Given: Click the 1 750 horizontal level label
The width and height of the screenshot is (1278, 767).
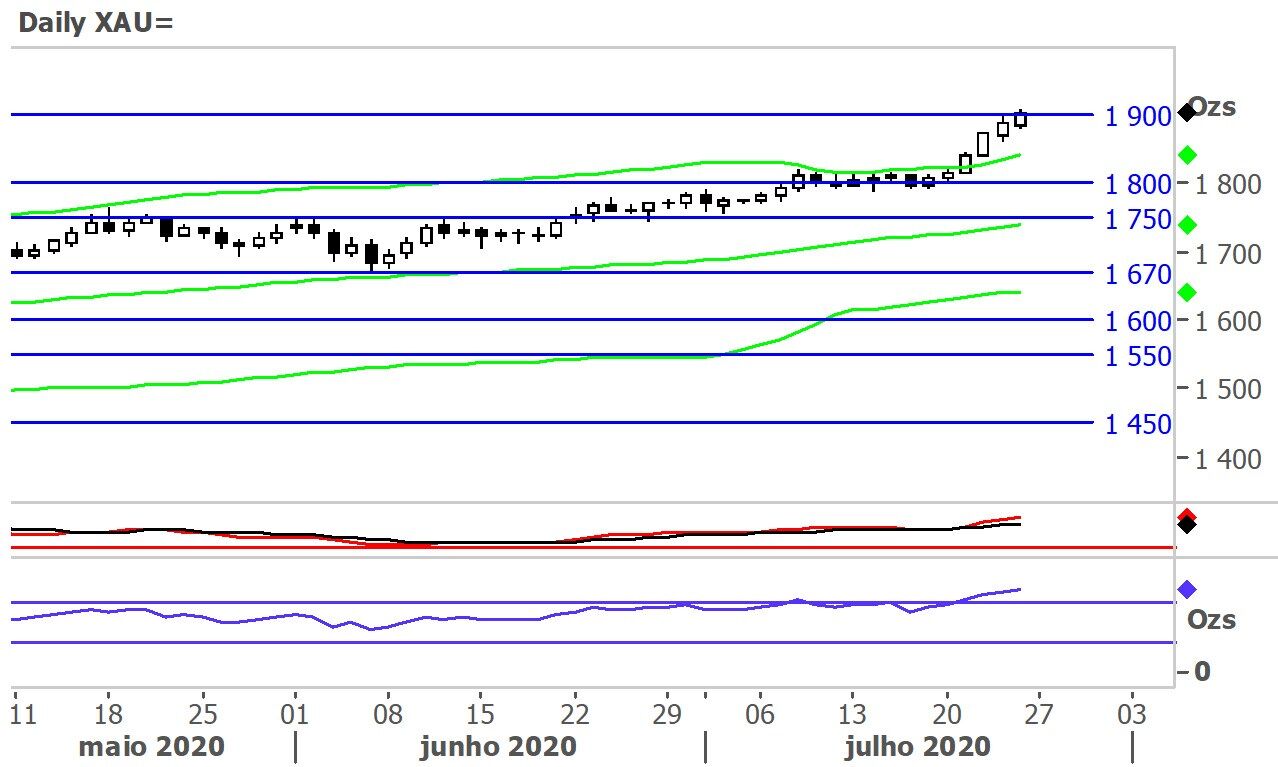Looking at the screenshot, I should (1138, 220).
